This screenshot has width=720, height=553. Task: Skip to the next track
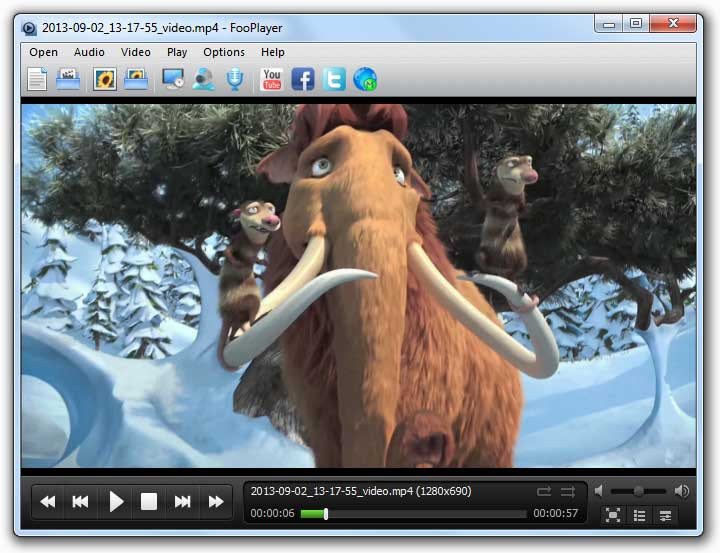(x=182, y=502)
